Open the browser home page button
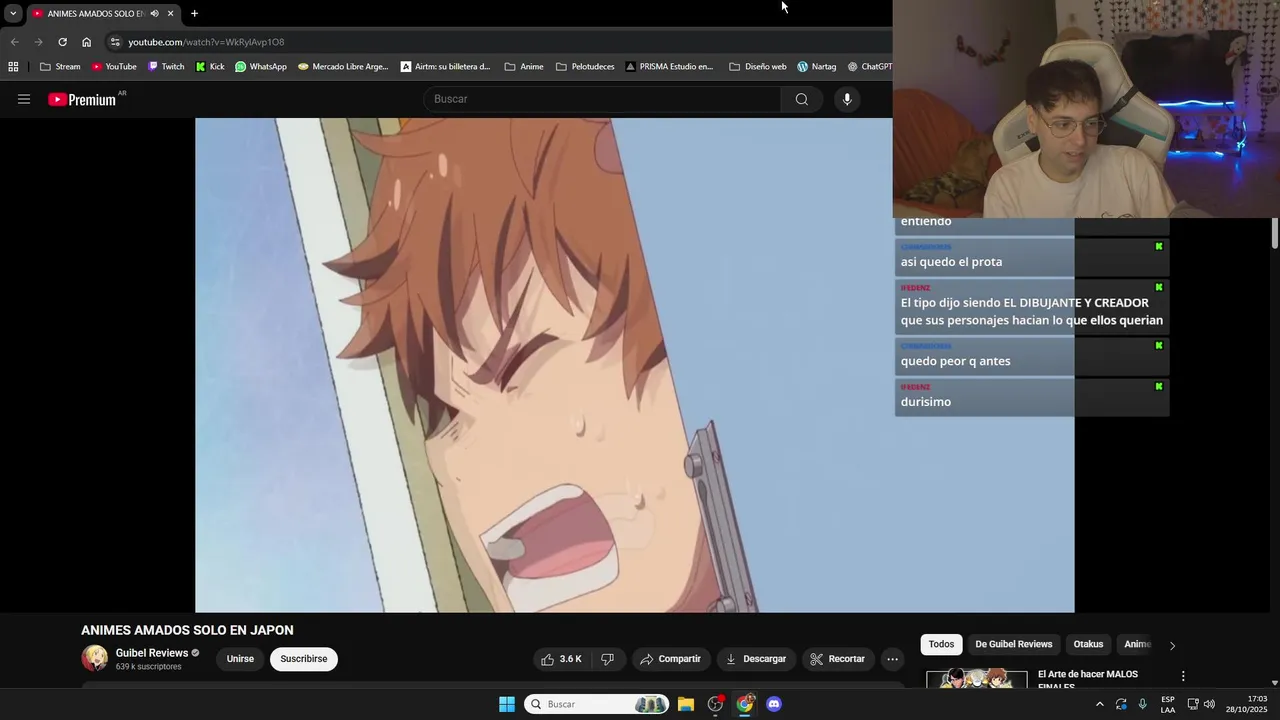 [x=86, y=42]
